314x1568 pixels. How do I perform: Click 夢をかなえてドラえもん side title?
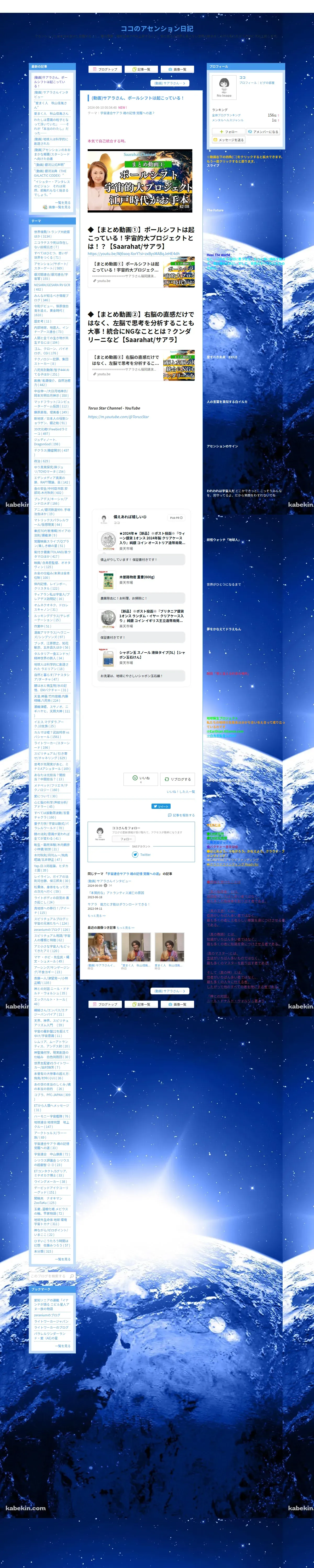[x=224, y=629]
